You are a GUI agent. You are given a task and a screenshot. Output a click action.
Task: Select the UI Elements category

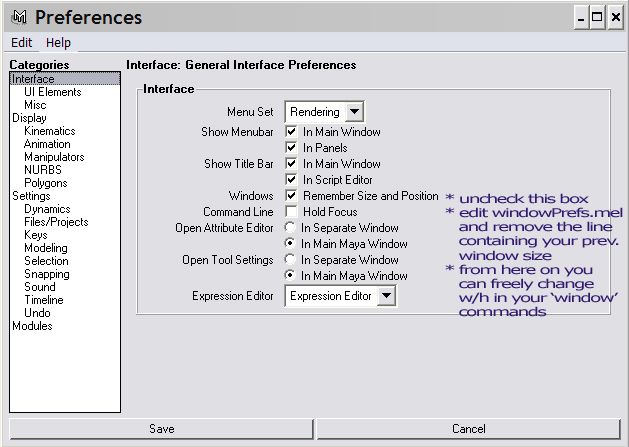(x=53, y=92)
